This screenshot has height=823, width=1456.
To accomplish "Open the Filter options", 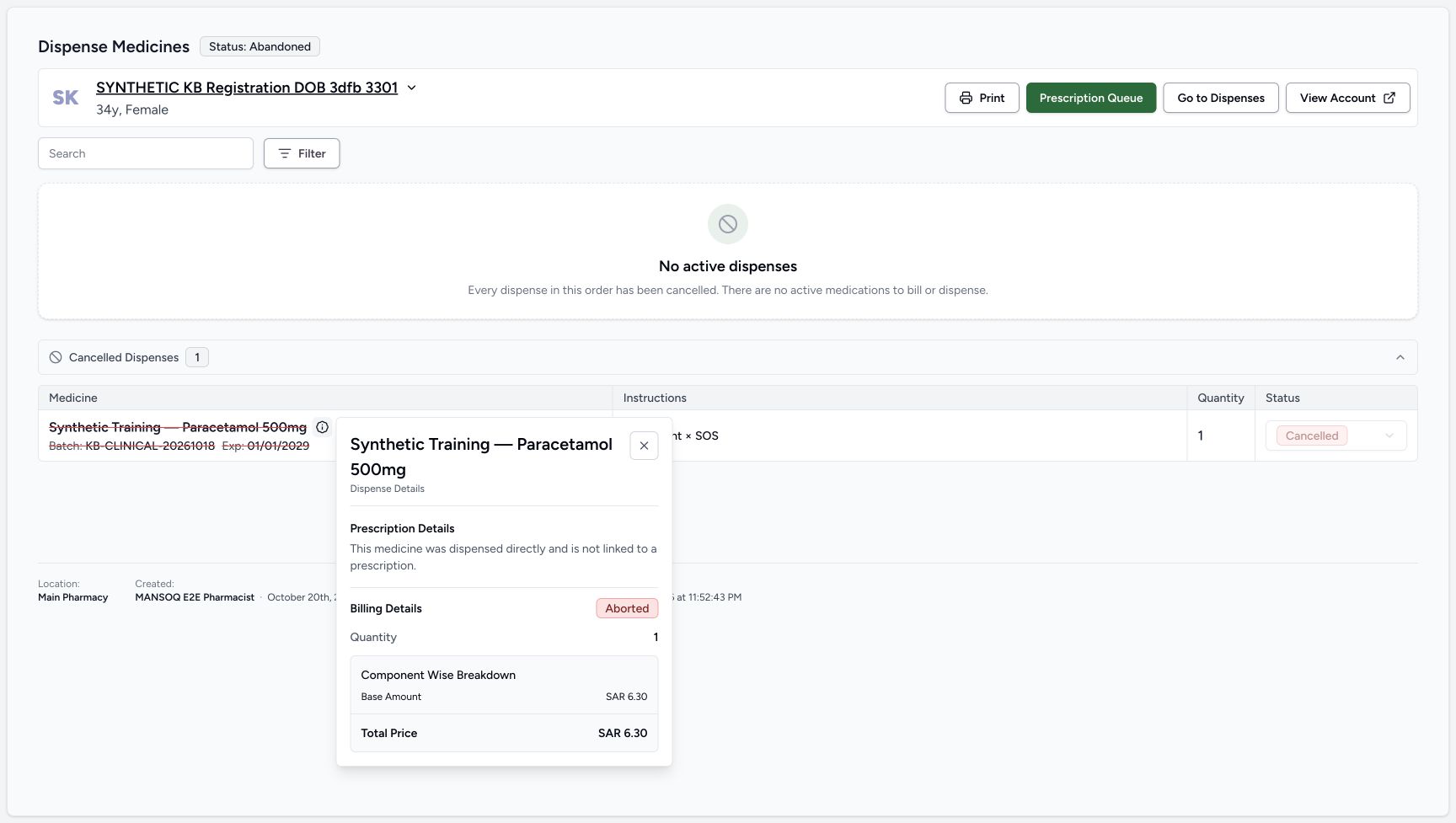I will pos(302,153).
